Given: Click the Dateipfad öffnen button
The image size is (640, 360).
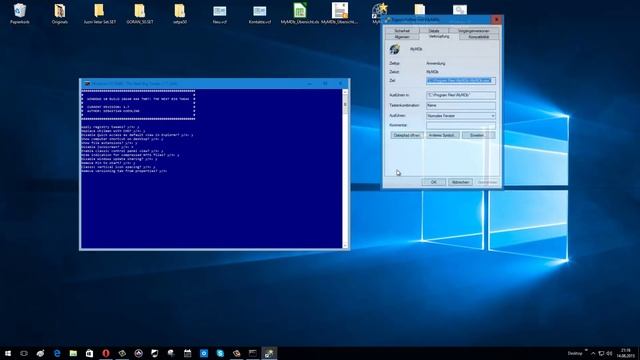Looking at the screenshot, I should click(x=407, y=135).
